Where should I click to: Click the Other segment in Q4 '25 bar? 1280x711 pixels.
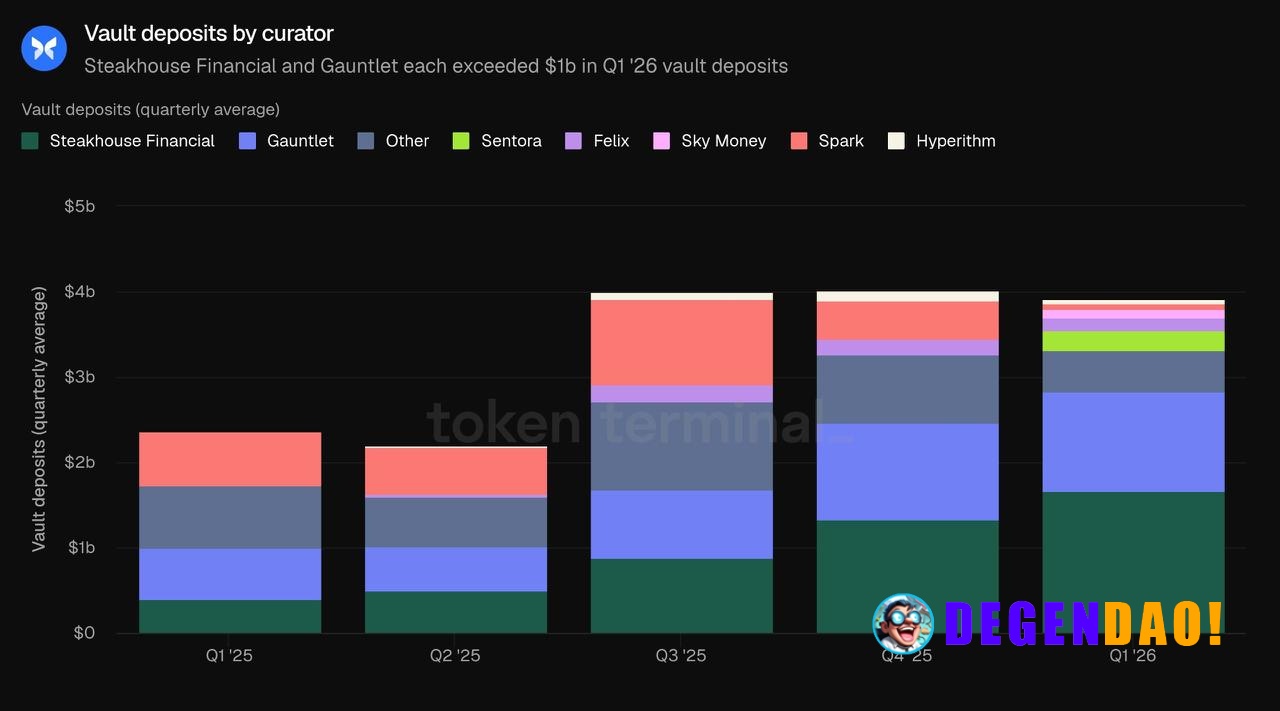908,390
